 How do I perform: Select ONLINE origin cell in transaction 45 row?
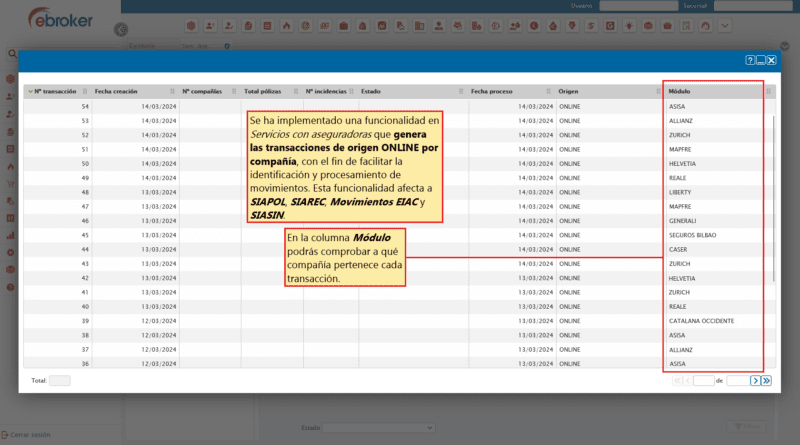point(569,235)
